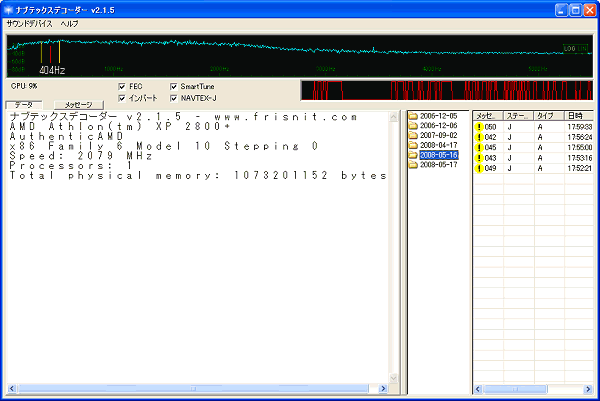Click the 'AuthenticAMD' text line
This screenshot has width=600, height=401.
(x=66, y=136)
